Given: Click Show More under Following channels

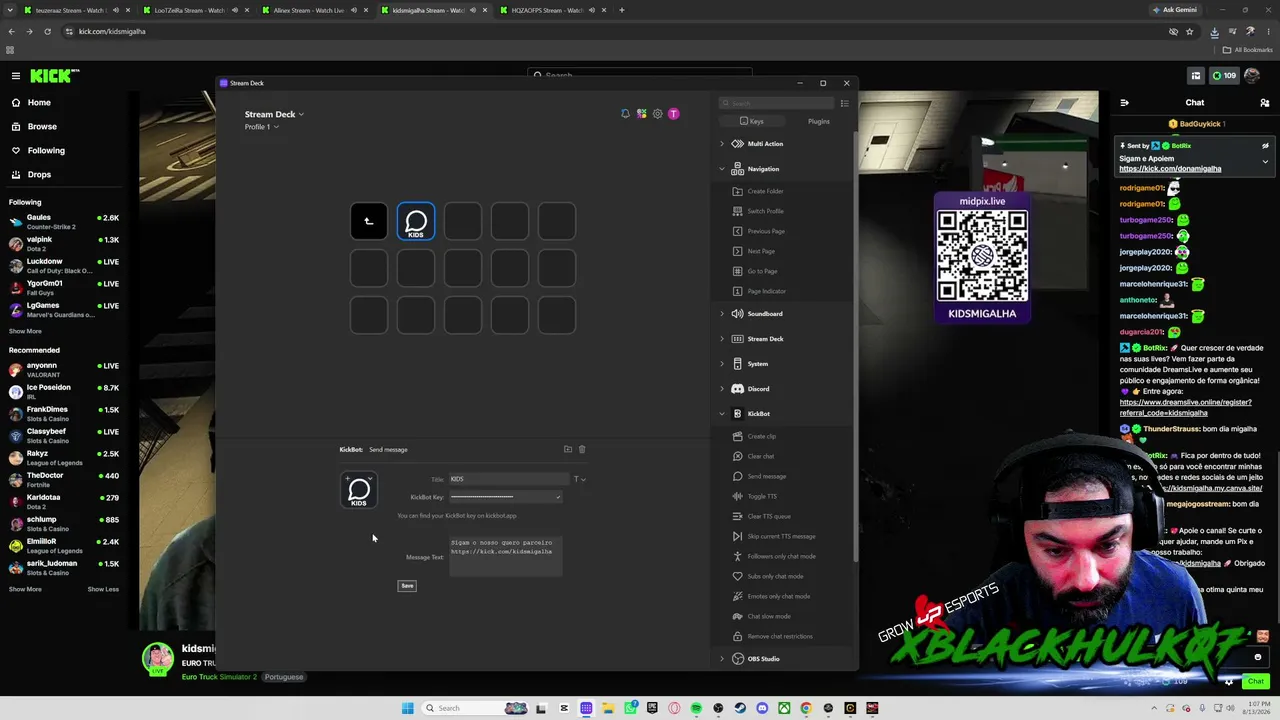Looking at the screenshot, I should [25, 331].
